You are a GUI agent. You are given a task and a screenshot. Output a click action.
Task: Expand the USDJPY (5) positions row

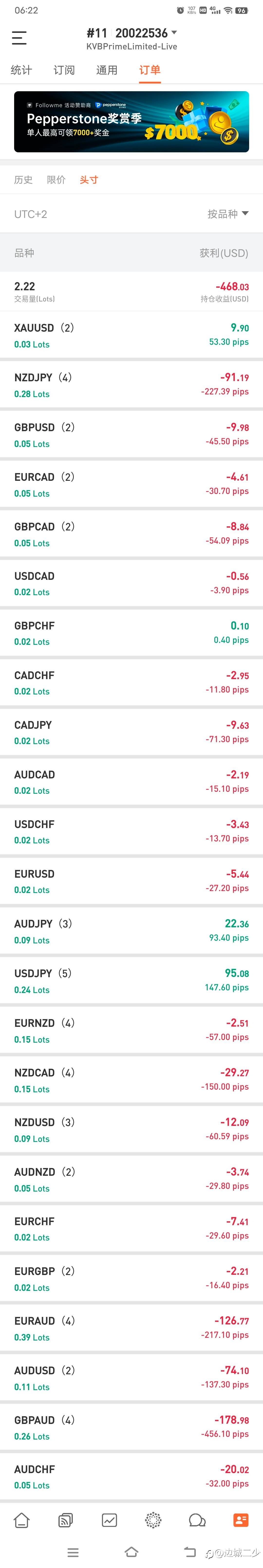[x=131, y=981]
